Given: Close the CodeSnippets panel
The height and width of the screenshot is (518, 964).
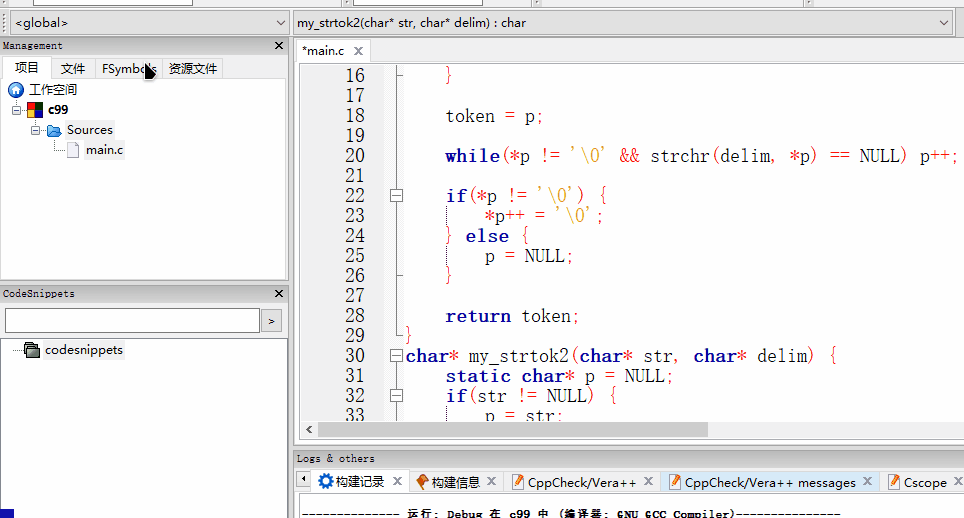Looking at the screenshot, I should [279, 294].
